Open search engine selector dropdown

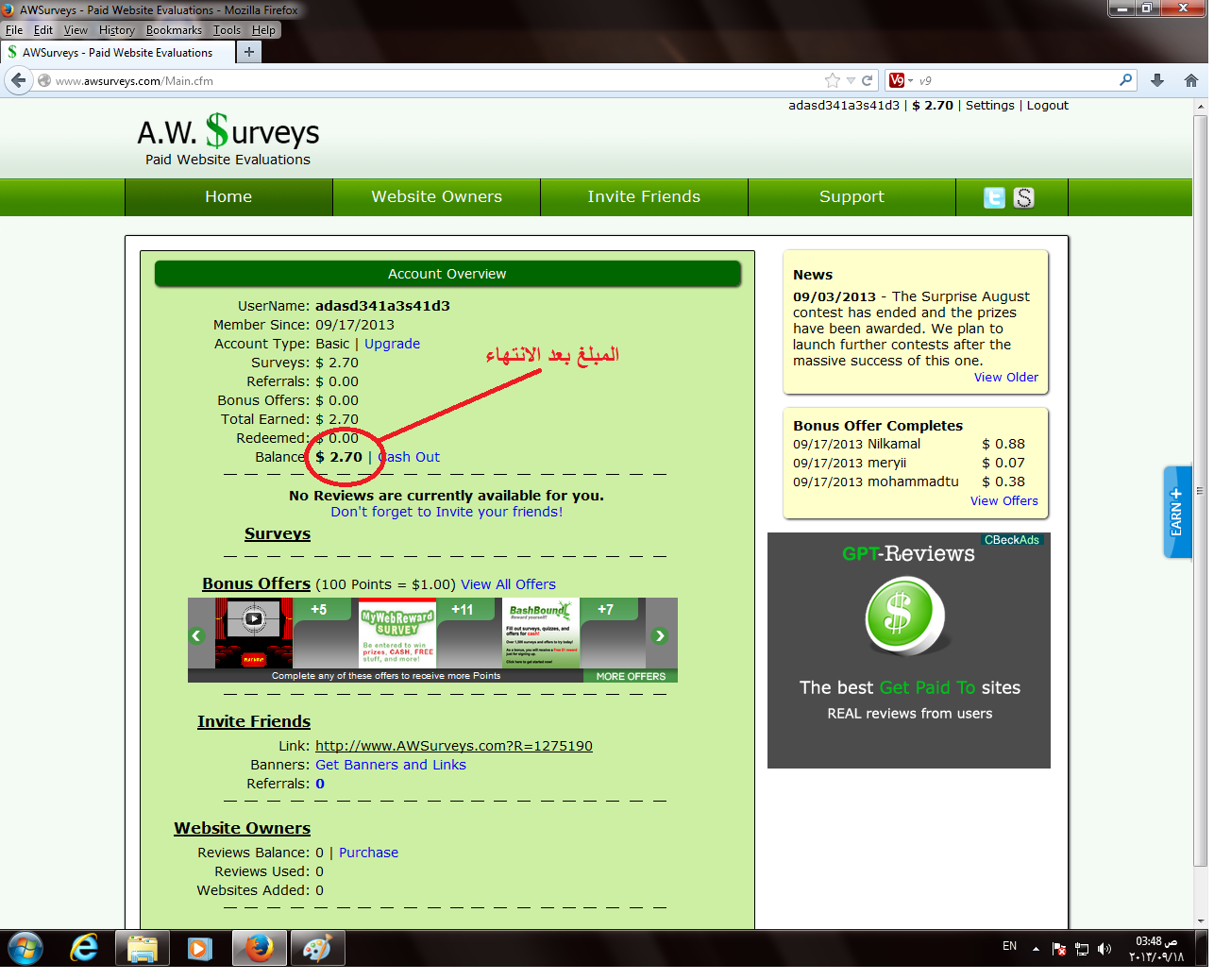[x=902, y=80]
